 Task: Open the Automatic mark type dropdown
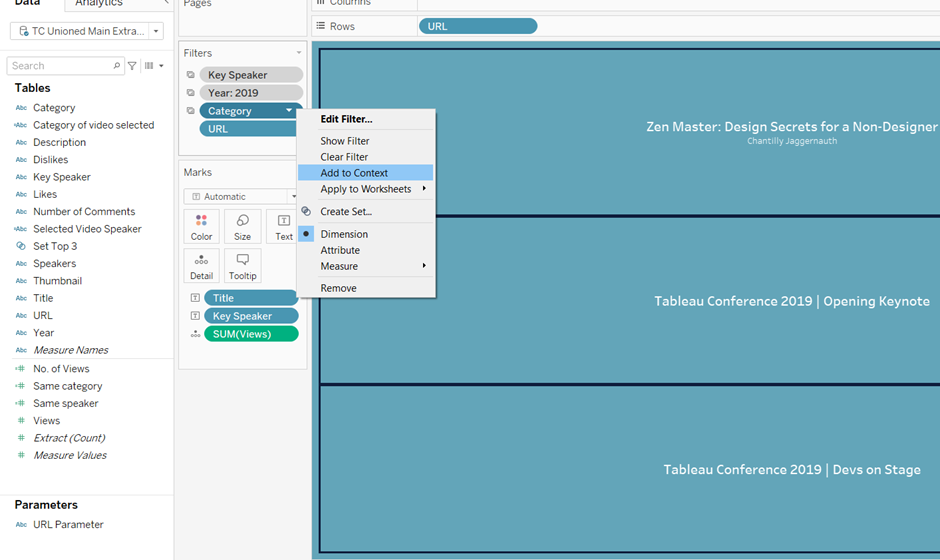coord(293,197)
